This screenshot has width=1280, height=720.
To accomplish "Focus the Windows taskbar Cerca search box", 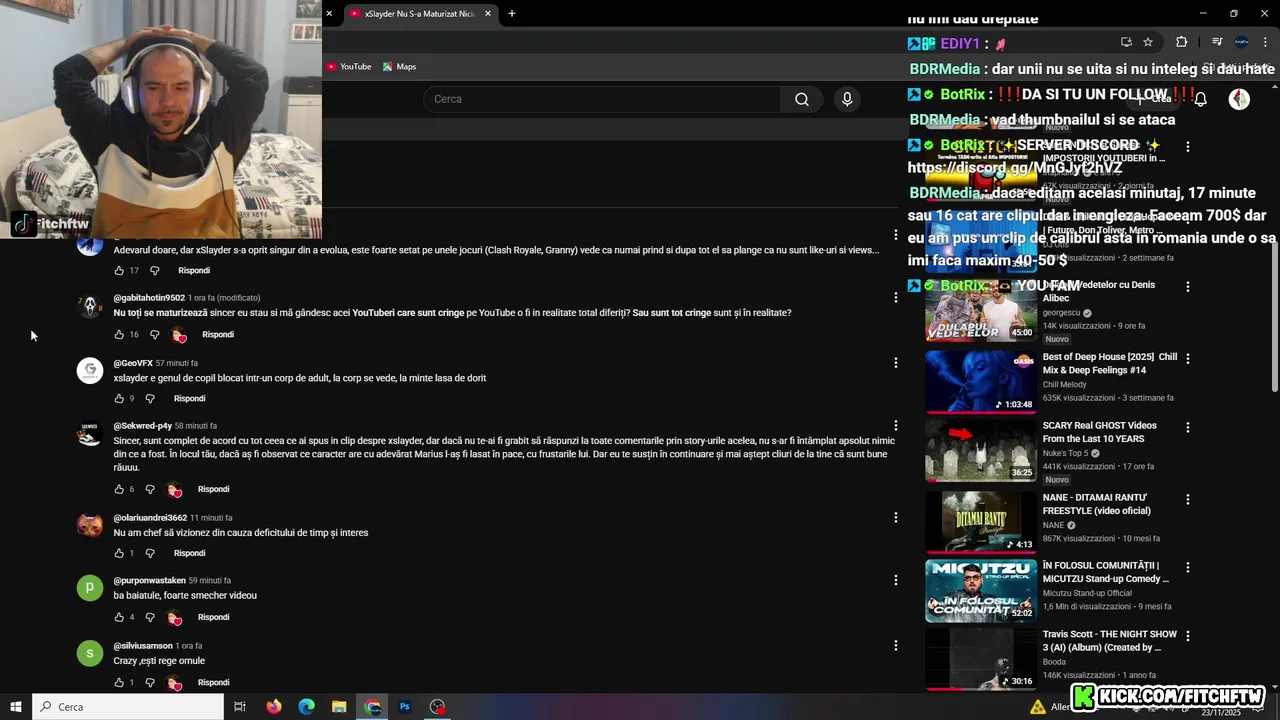I will coord(128,707).
